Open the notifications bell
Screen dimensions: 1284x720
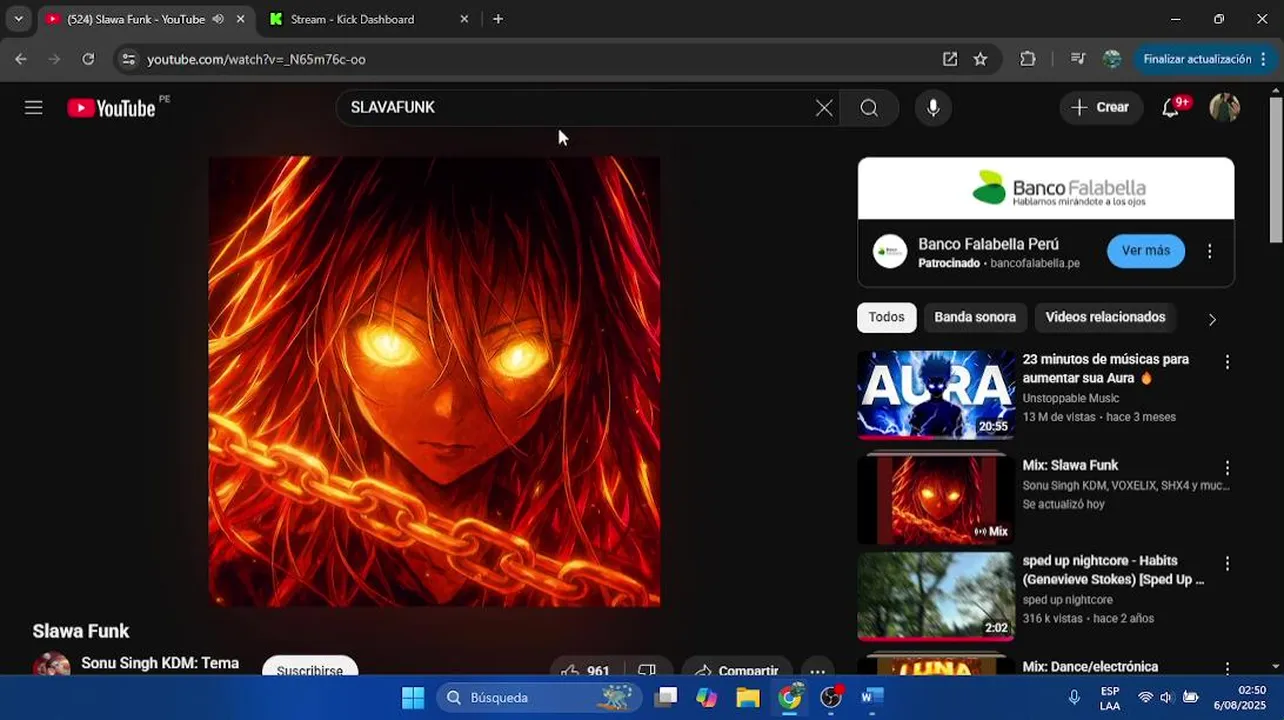click(x=1171, y=108)
